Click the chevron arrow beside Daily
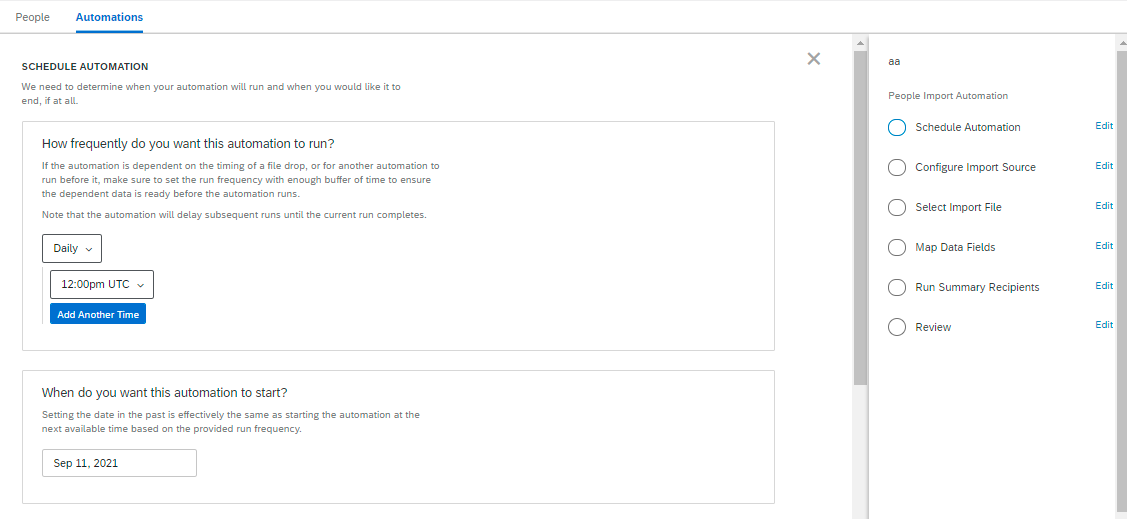Screen dimensions: 1127x519 click(88, 249)
